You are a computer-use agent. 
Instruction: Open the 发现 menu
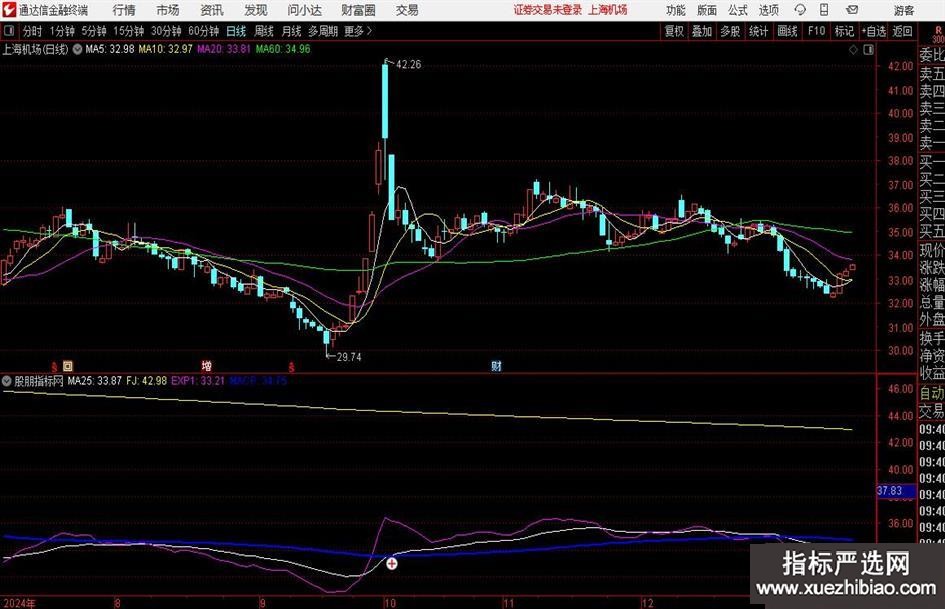(x=256, y=10)
